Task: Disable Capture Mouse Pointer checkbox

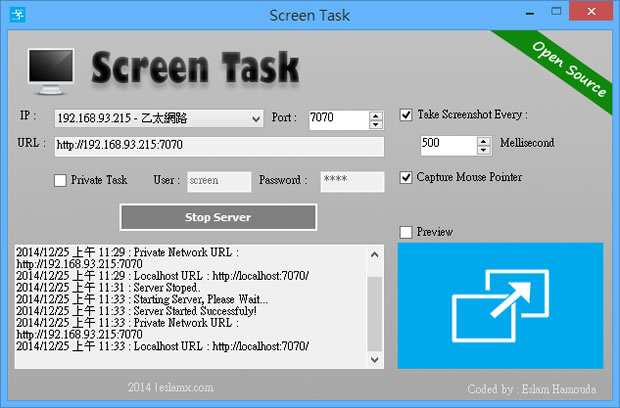Action: coord(406,178)
